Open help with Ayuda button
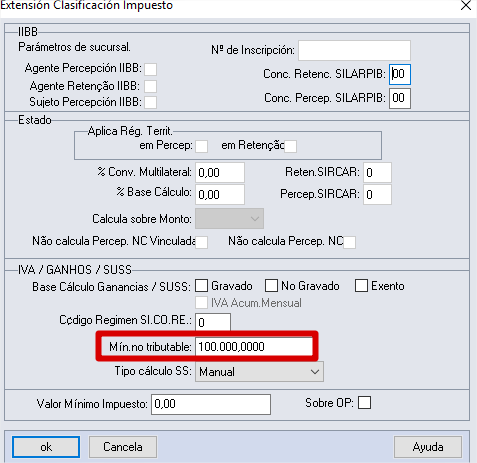The image size is (477, 463). pos(428,447)
